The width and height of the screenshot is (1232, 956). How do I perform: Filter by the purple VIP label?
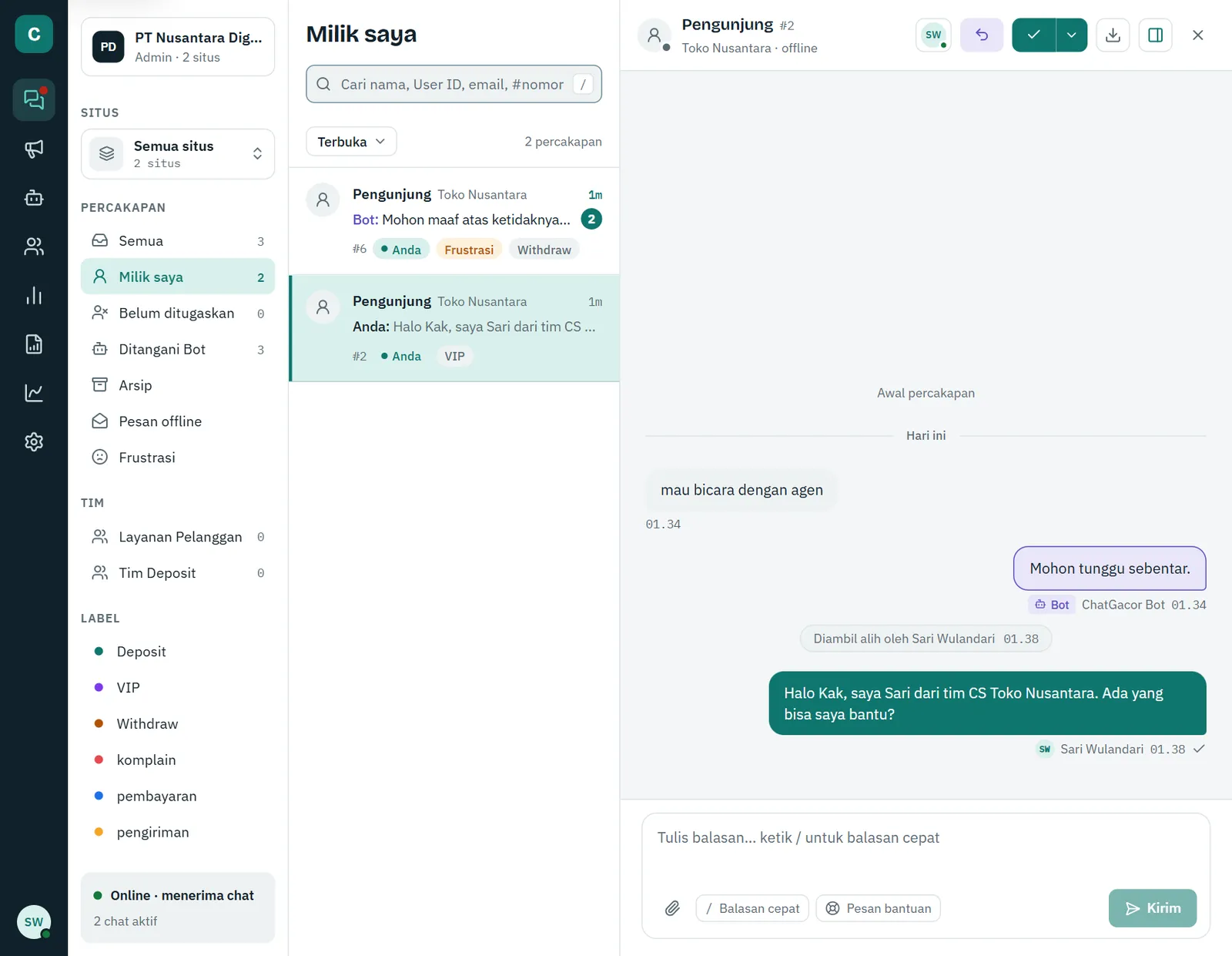coord(178,688)
